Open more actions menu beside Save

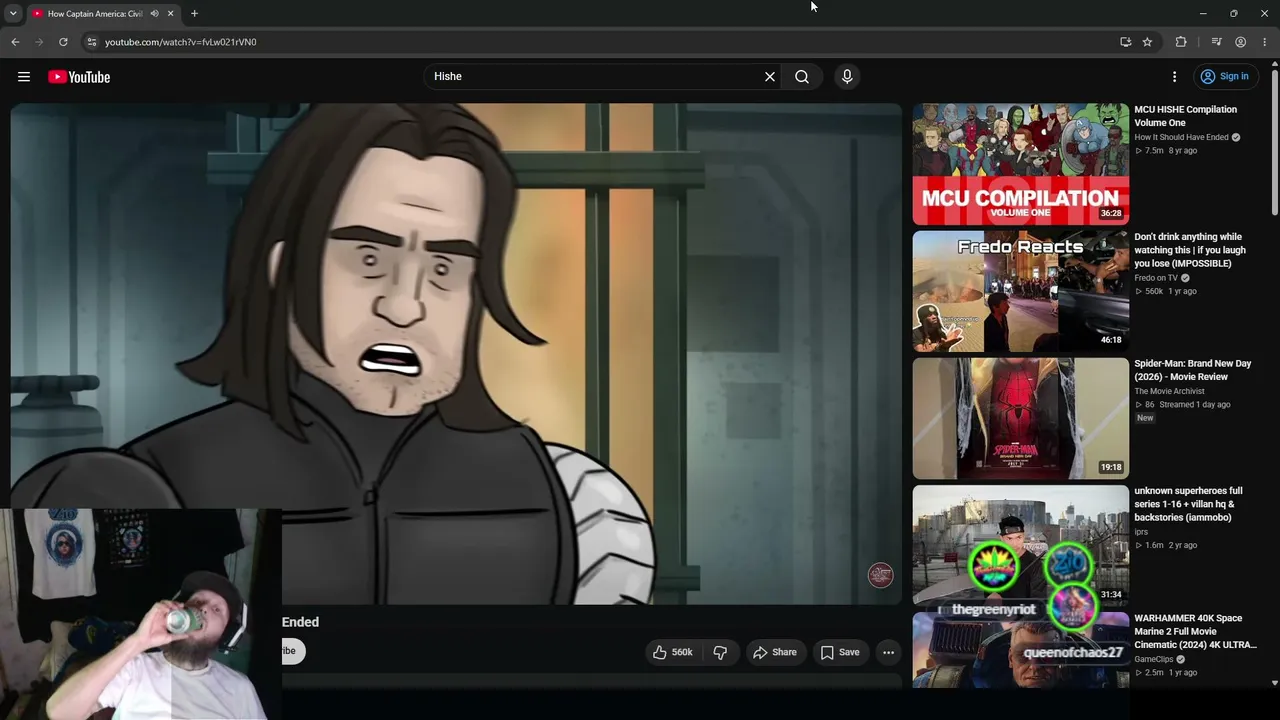tap(888, 652)
